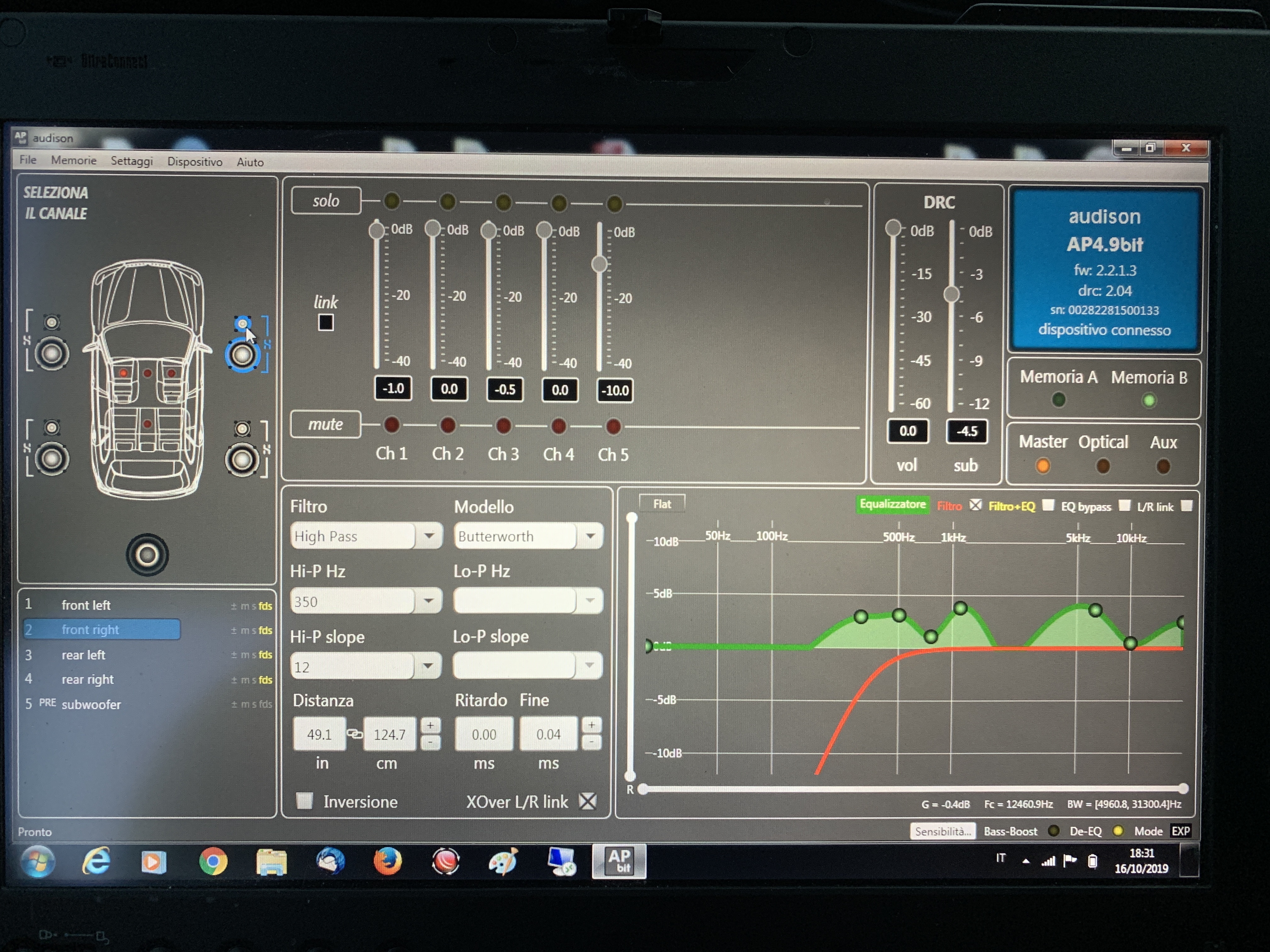
Task: Select the rear right tweeter speaker icon
Action: (x=242, y=429)
